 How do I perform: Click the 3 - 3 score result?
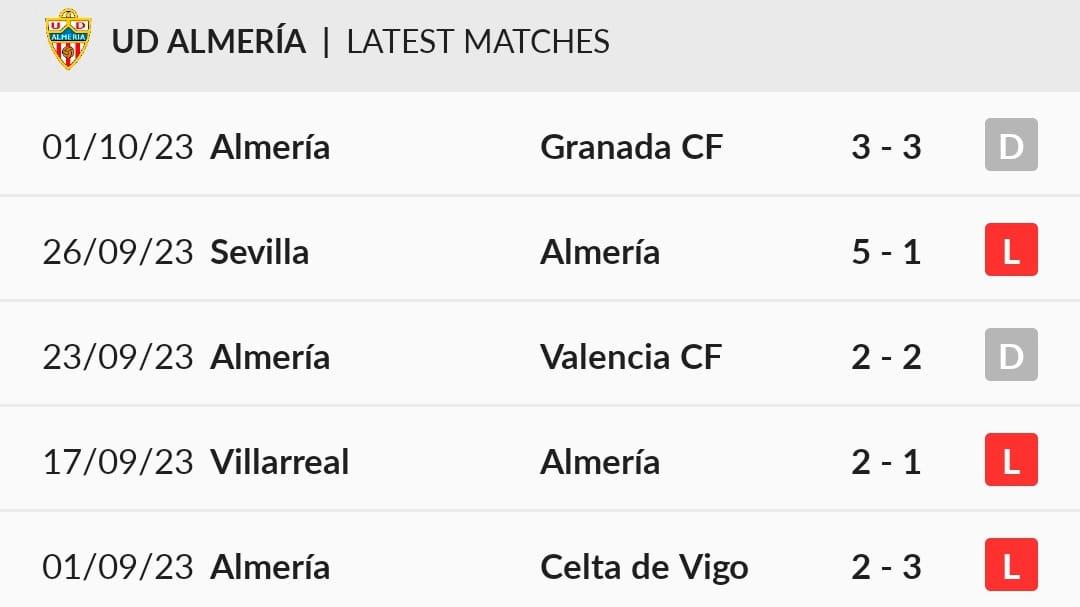click(886, 147)
